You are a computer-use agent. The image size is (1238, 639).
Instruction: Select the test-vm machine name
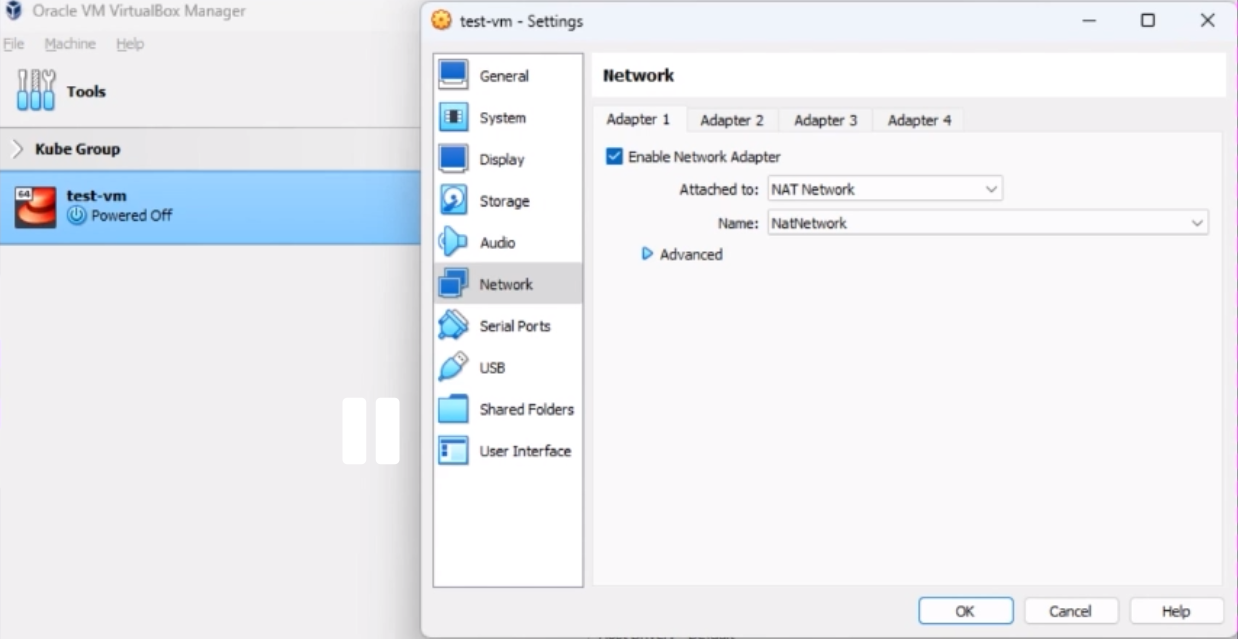[97, 196]
